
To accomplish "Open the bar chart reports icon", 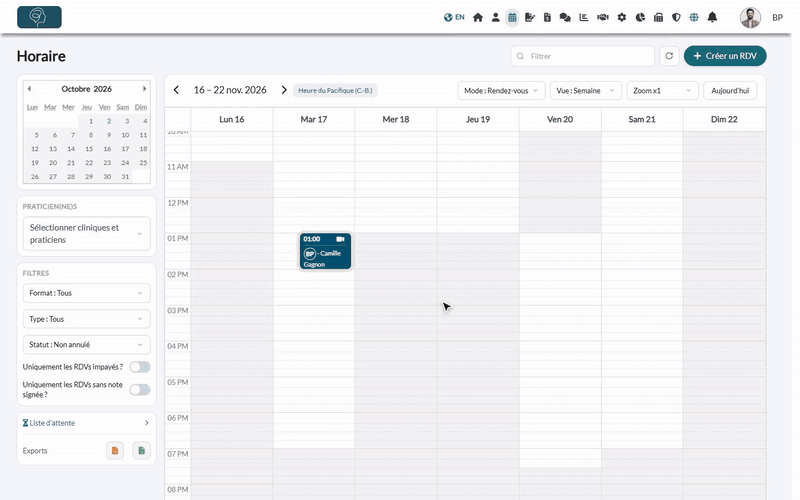I will [x=584, y=17].
